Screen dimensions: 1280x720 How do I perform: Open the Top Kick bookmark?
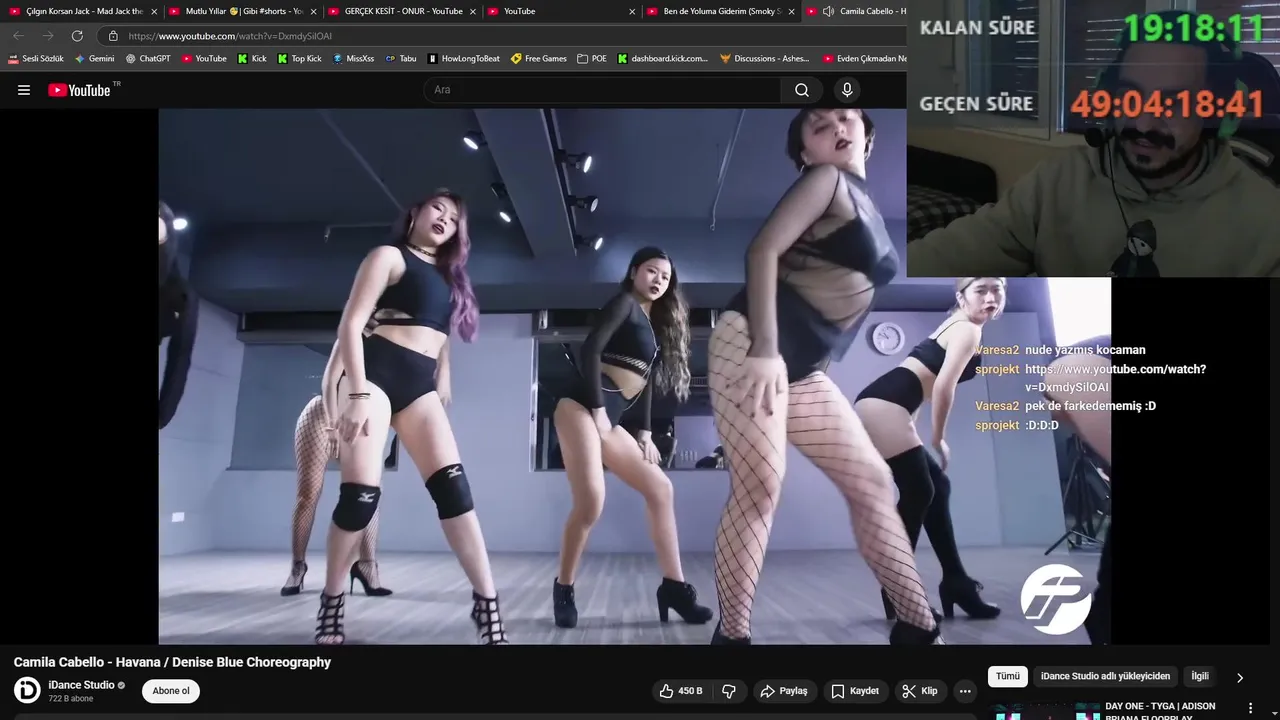tap(299, 59)
